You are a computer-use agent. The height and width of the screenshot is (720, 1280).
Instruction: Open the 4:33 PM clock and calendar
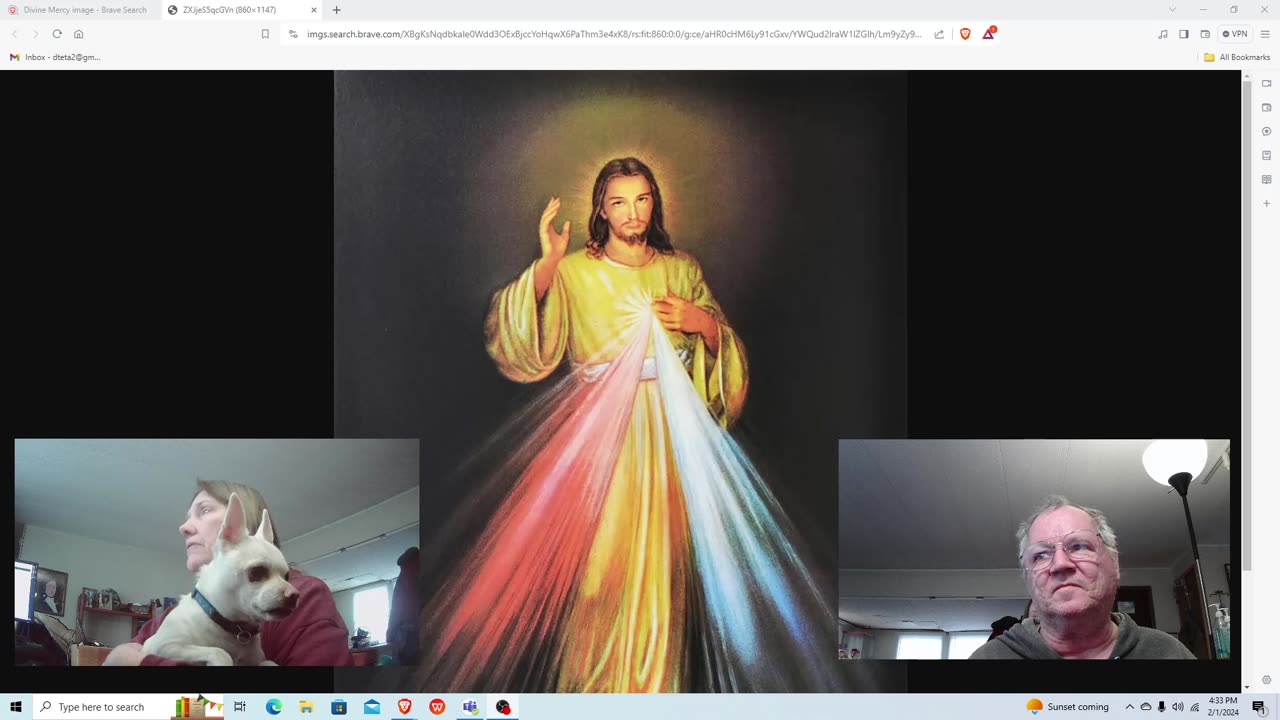(1224, 707)
